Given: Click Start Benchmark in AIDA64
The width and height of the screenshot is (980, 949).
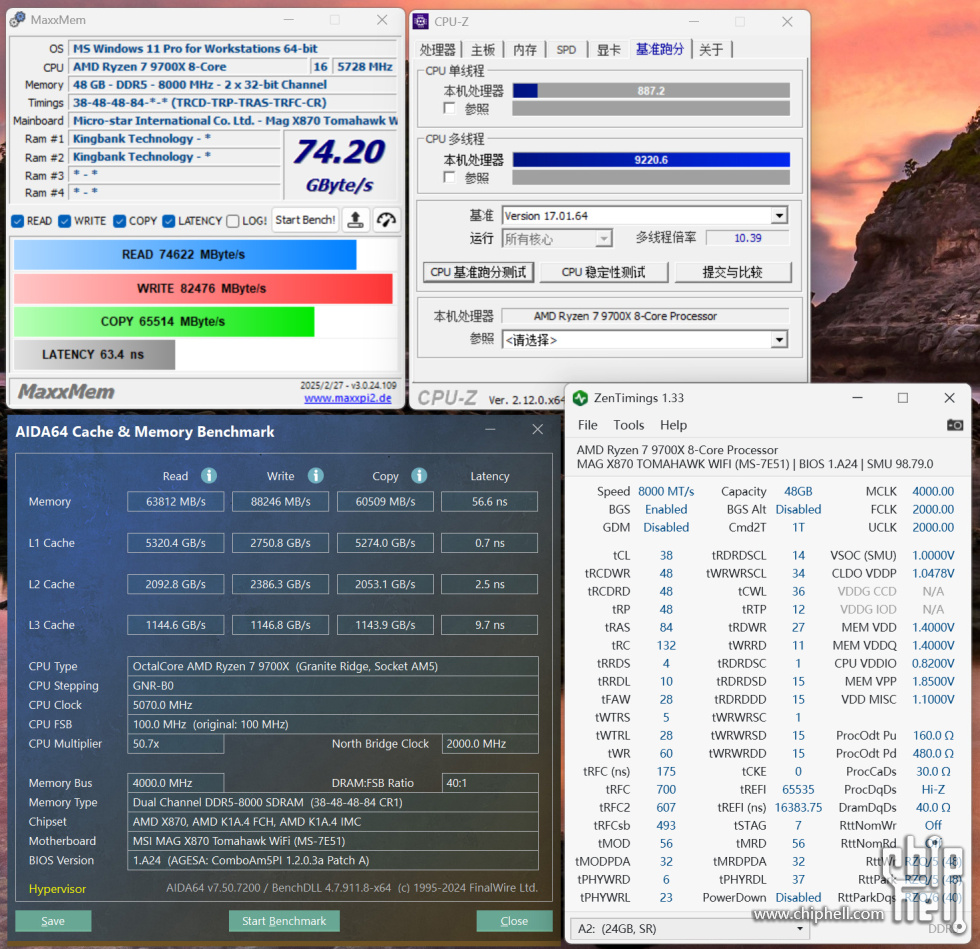Looking at the screenshot, I should click(284, 921).
